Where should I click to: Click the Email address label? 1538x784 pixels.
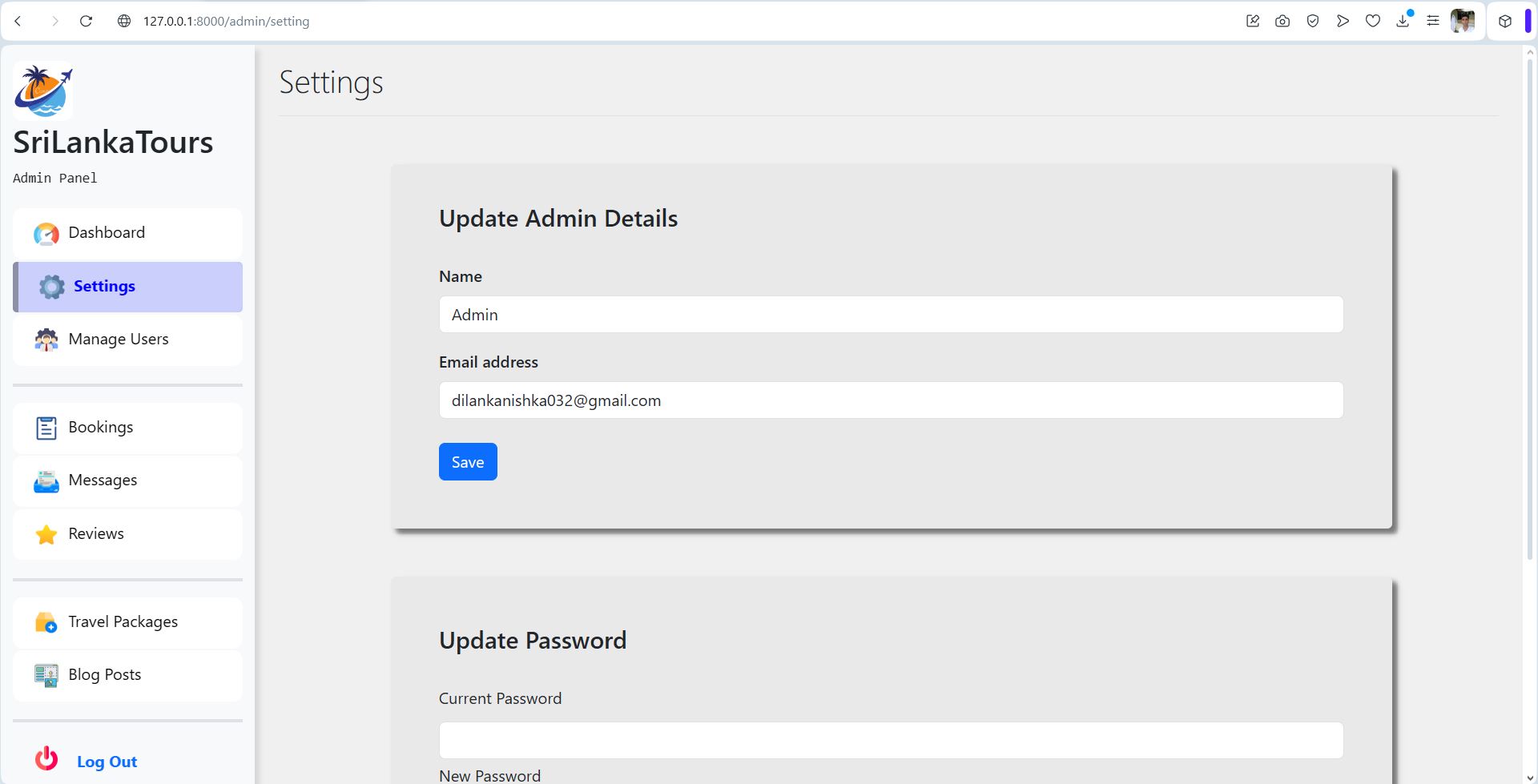tap(489, 362)
